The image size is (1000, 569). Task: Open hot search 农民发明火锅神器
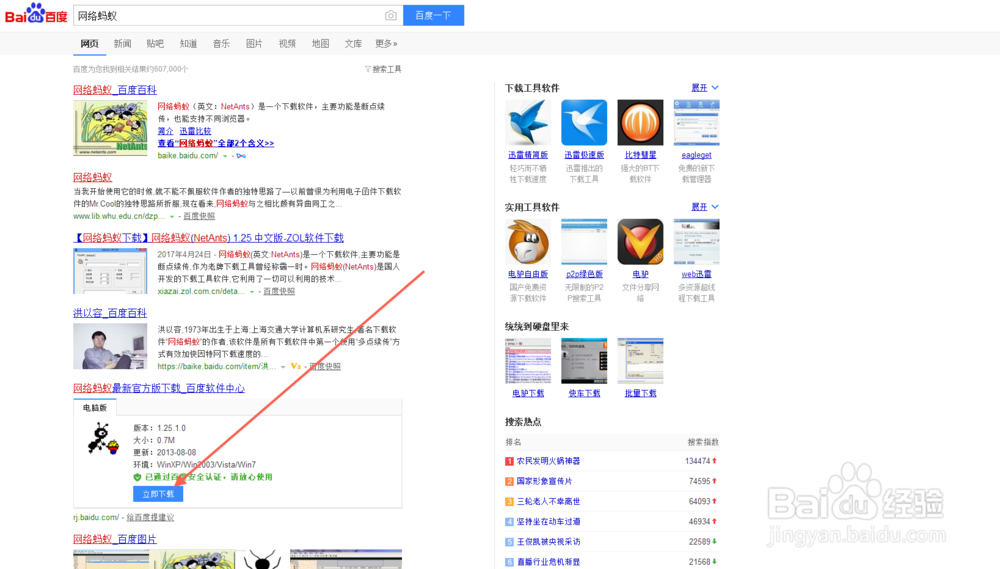pos(548,461)
